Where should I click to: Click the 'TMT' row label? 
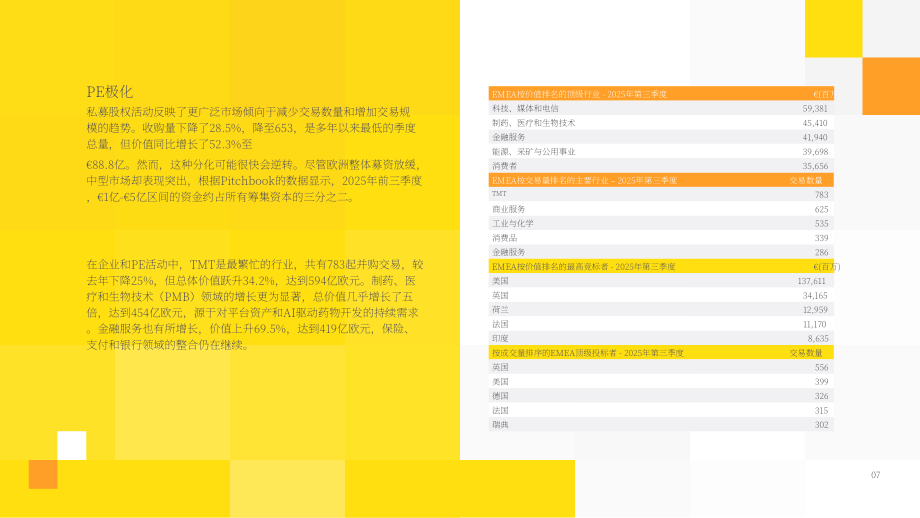(x=499, y=194)
